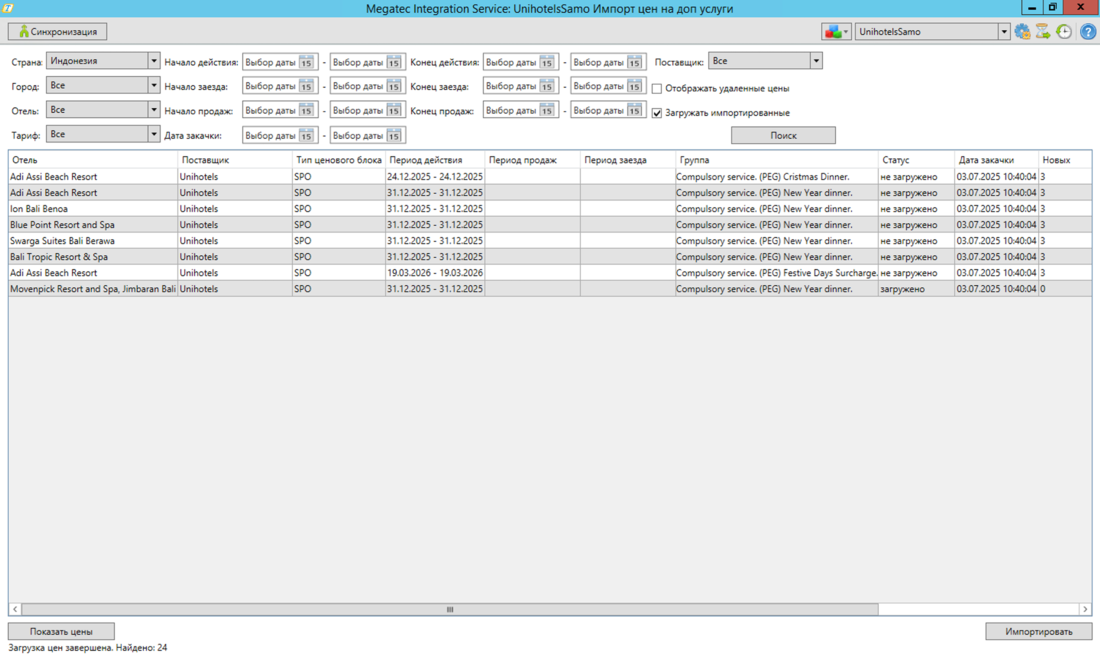Image resolution: width=1100 pixels, height=654 pixels.
Task: Open the Поставщик dropdown
Action: click(x=815, y=61)
